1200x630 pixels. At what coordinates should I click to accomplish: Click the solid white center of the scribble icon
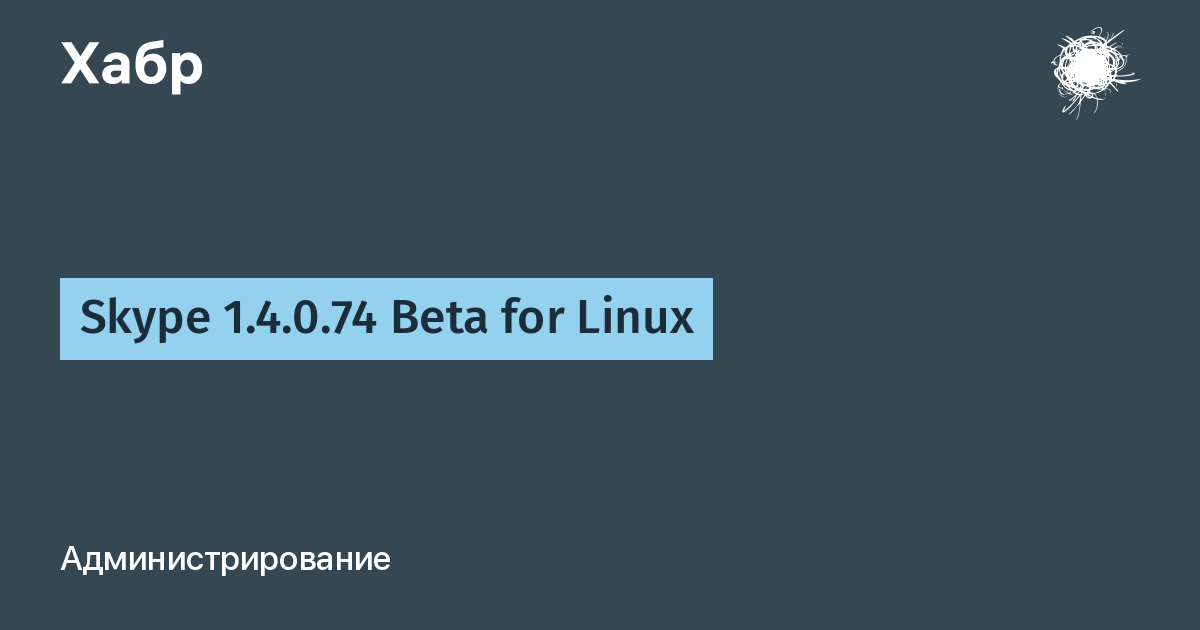coord(1086,68)
